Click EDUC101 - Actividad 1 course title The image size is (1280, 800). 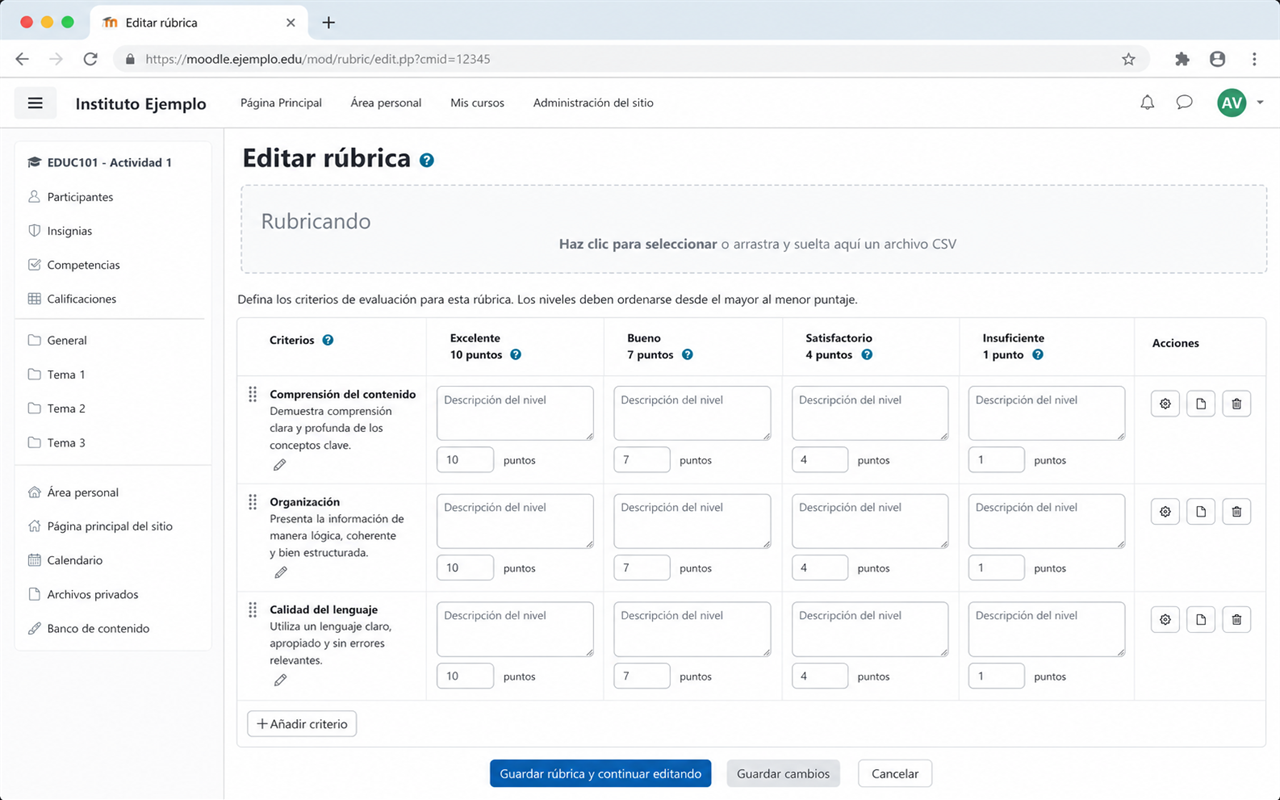point(109,162)
